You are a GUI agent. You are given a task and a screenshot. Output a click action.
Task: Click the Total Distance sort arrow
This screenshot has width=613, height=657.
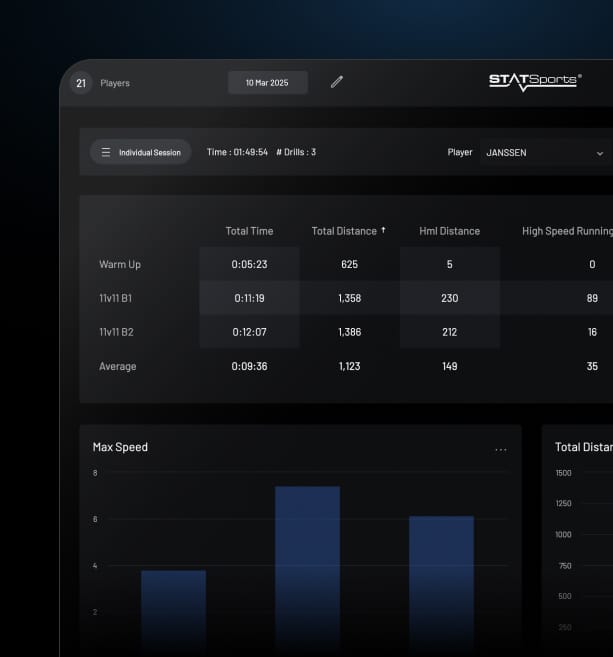tap(383, 230)
